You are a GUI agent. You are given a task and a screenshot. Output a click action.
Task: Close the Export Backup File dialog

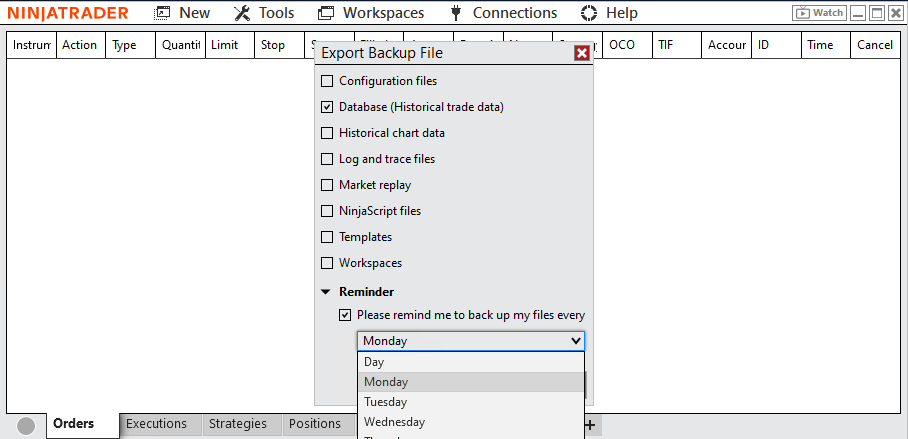581,53
